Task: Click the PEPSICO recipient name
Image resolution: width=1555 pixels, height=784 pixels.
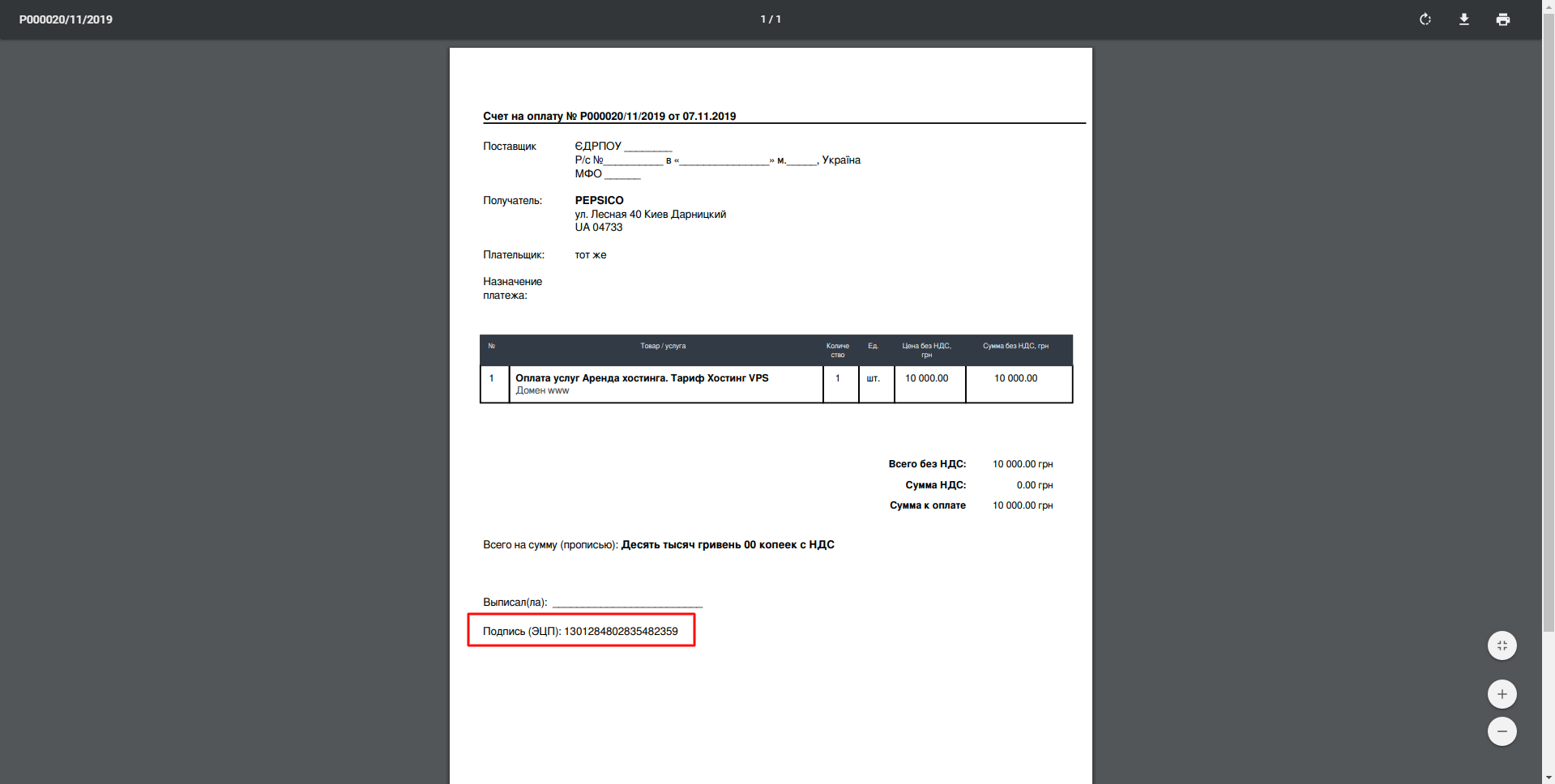Action: pos(599,200)
